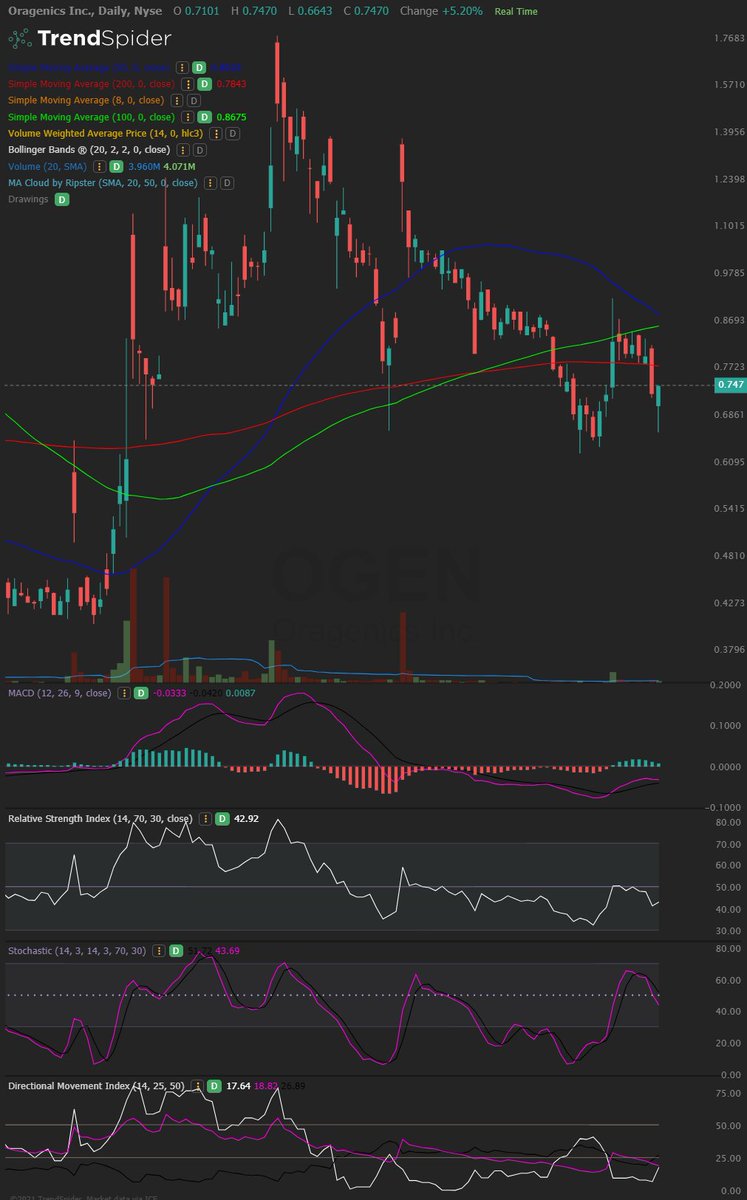Open options menu for MACD indicator

point(124,693)
